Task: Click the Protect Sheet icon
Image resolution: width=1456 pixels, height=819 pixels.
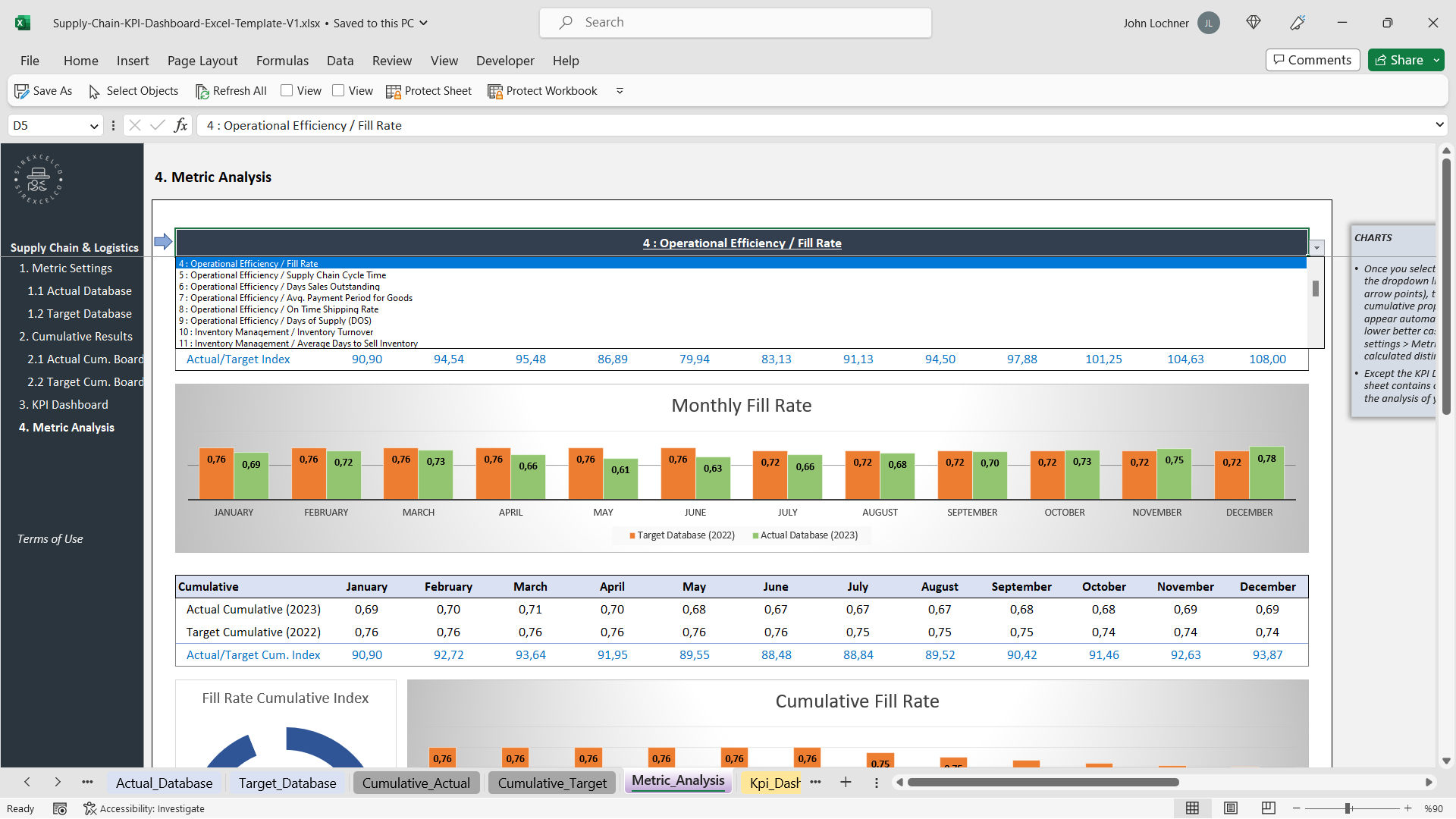Action: (393, 91)
